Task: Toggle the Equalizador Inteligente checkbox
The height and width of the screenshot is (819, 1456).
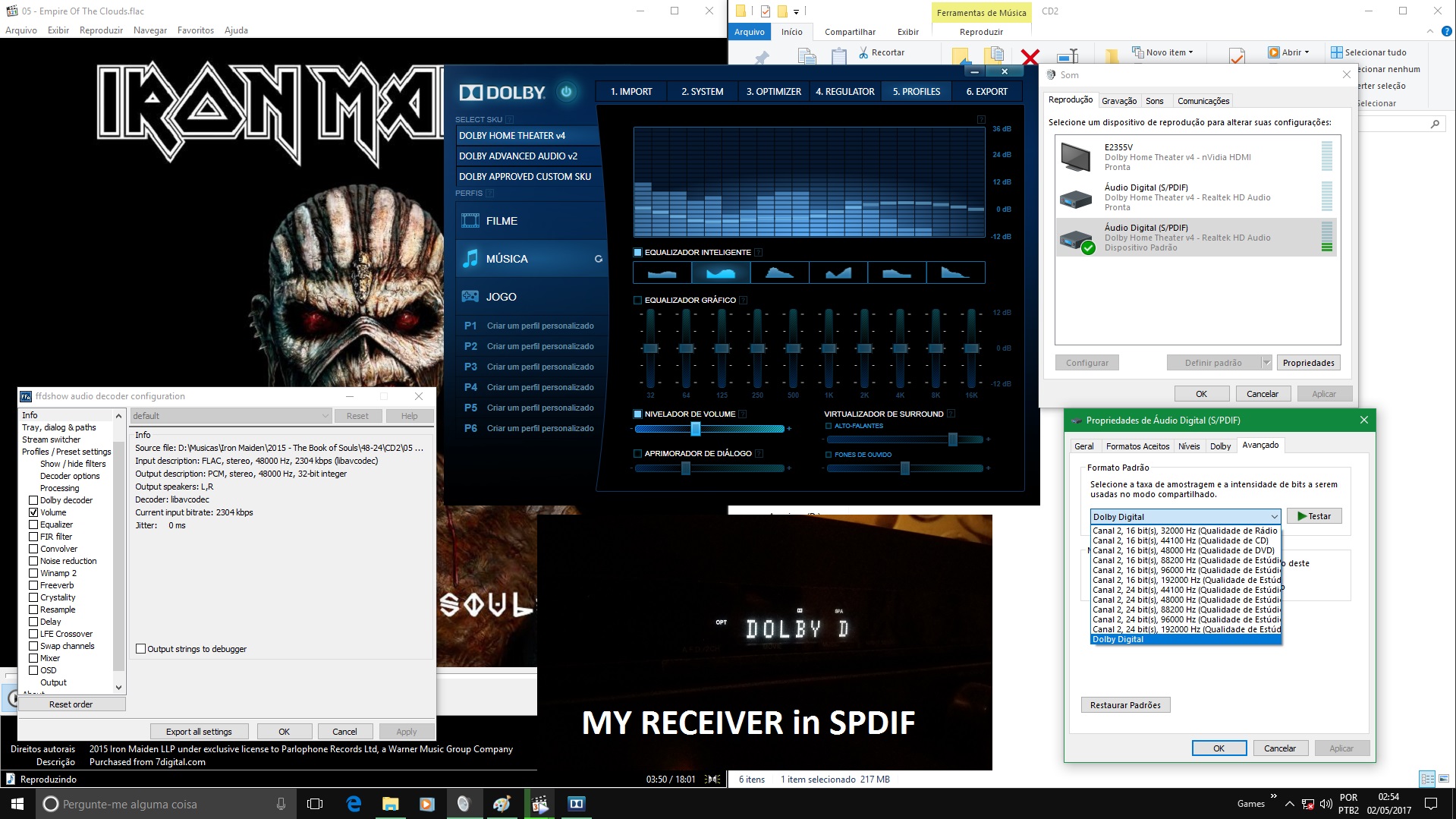Action: (x=636, y=252)
